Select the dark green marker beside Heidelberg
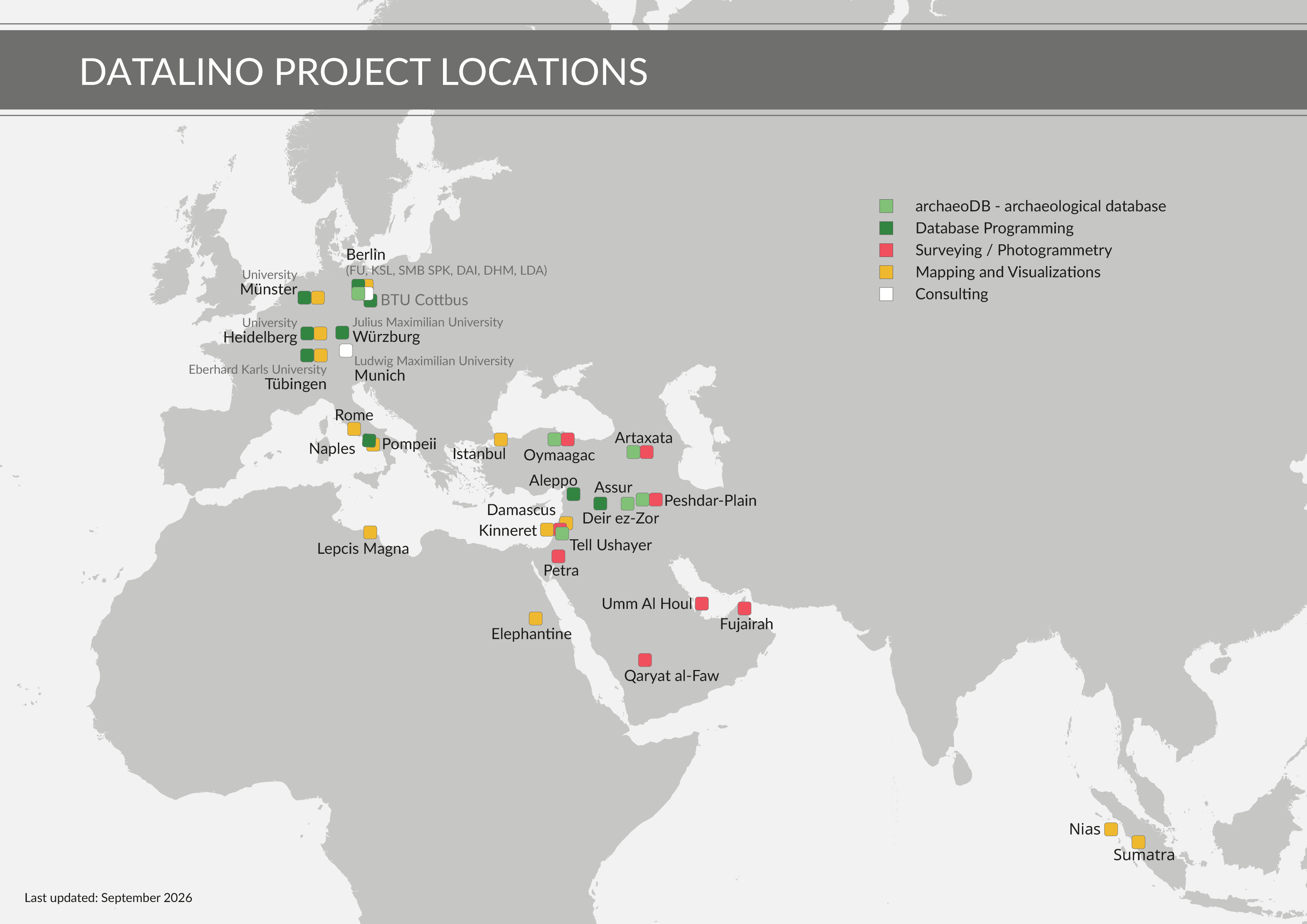This screenshot has width=1307, height=924. pyautogui.click(x=307, y=333)
